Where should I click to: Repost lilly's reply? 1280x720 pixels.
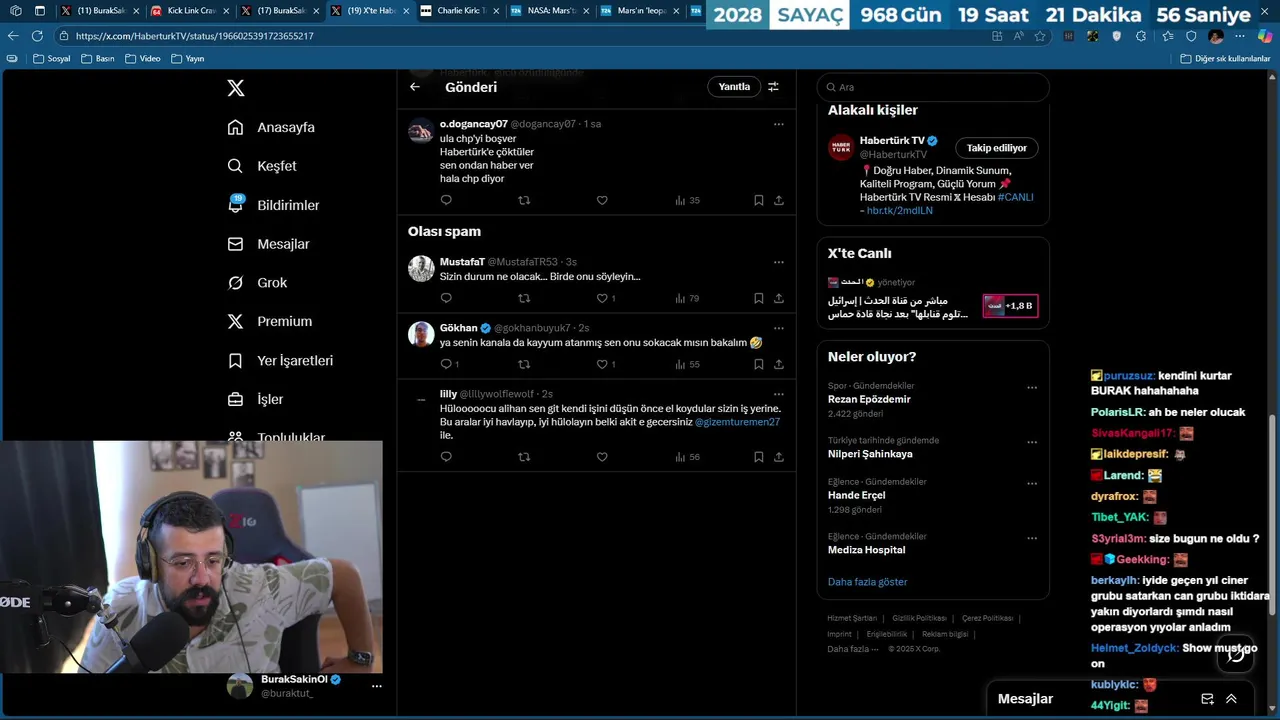tap(524, 457)
